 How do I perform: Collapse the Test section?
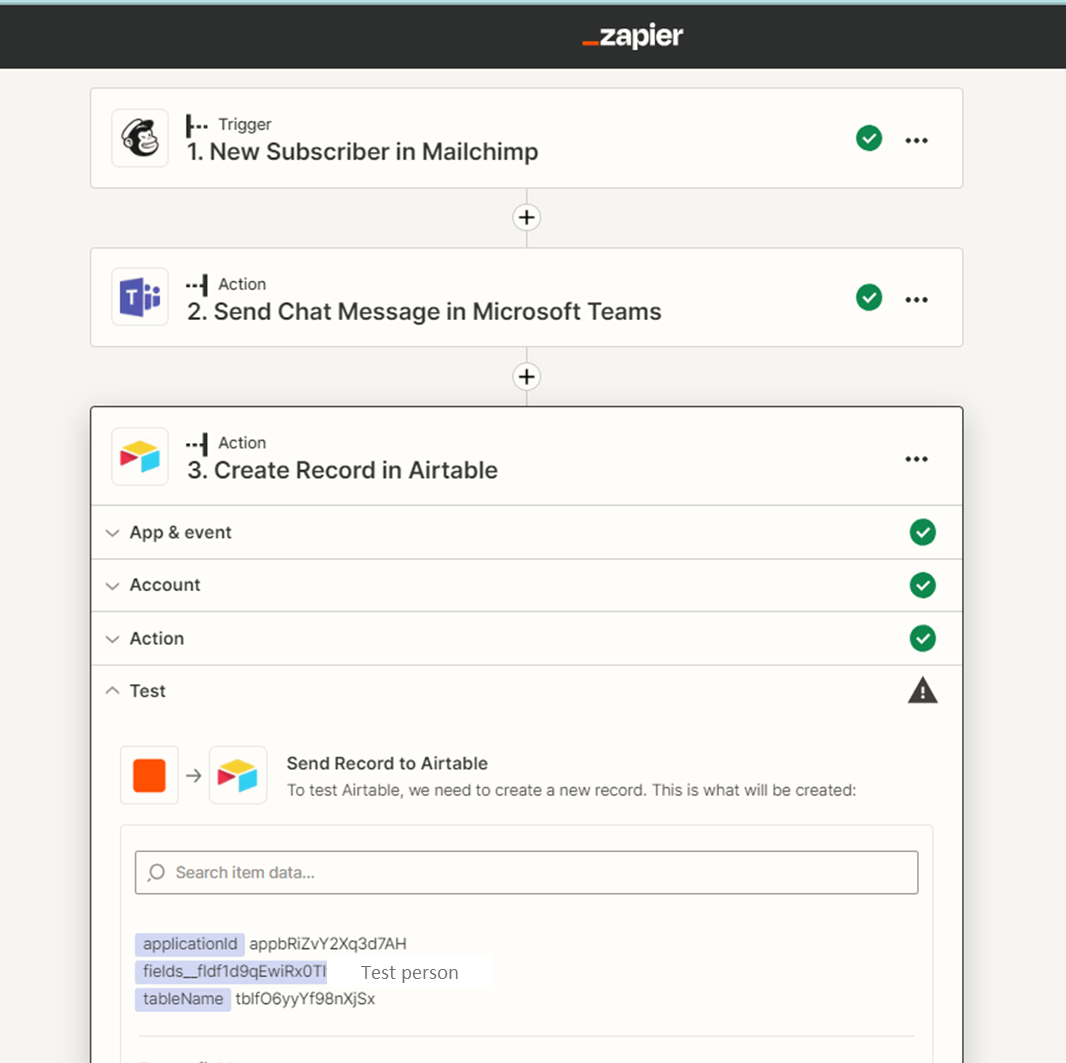point(526,691)
